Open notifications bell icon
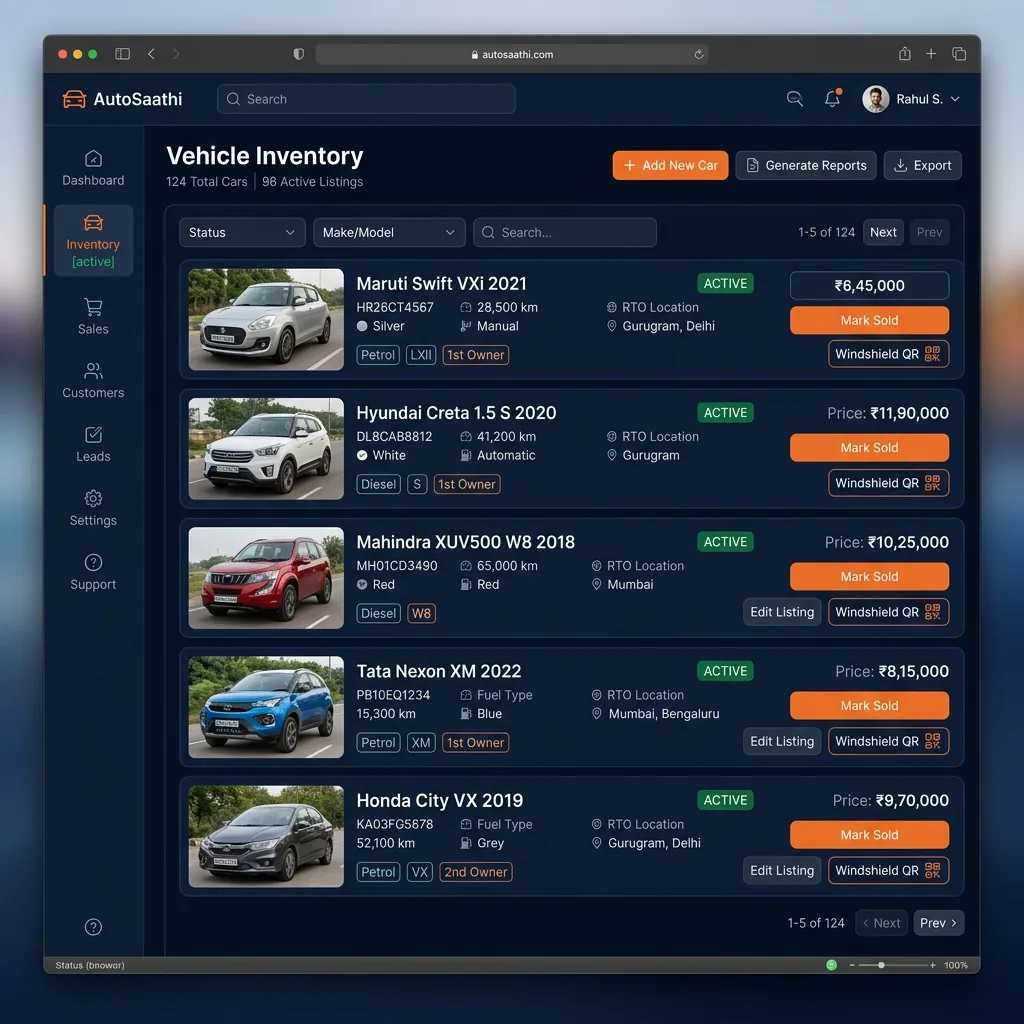The image size is (1024, 1024). (833, 99)
